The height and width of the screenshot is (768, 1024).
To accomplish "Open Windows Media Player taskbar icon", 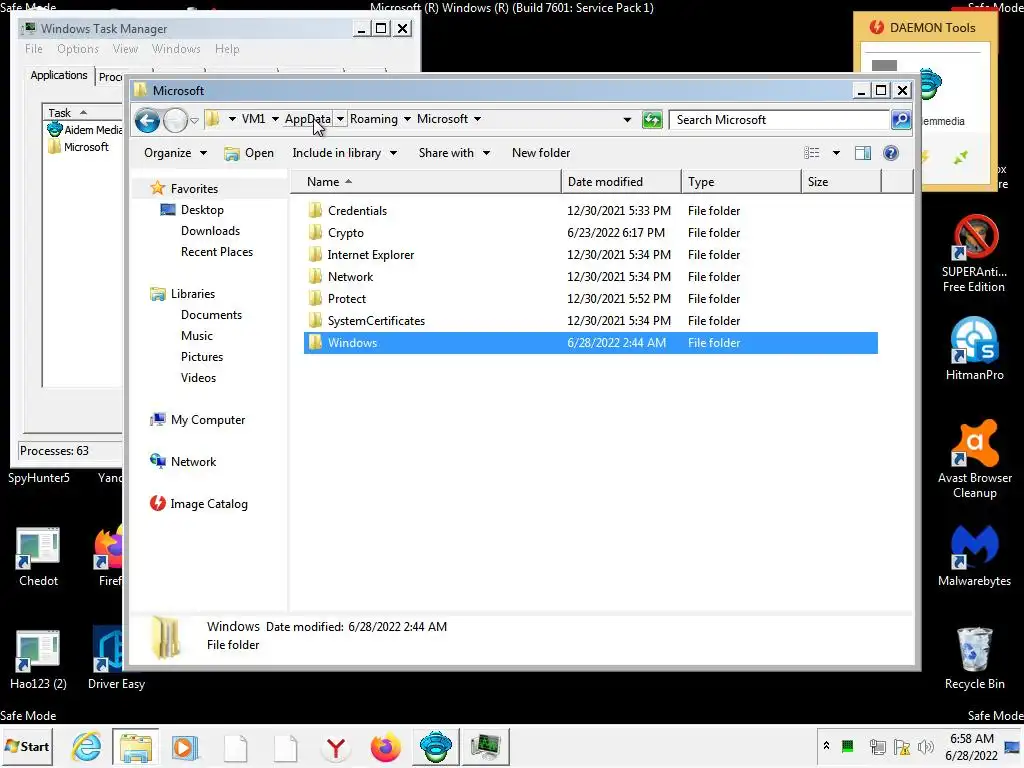I will pyautogui.click(x=184, y=747).
